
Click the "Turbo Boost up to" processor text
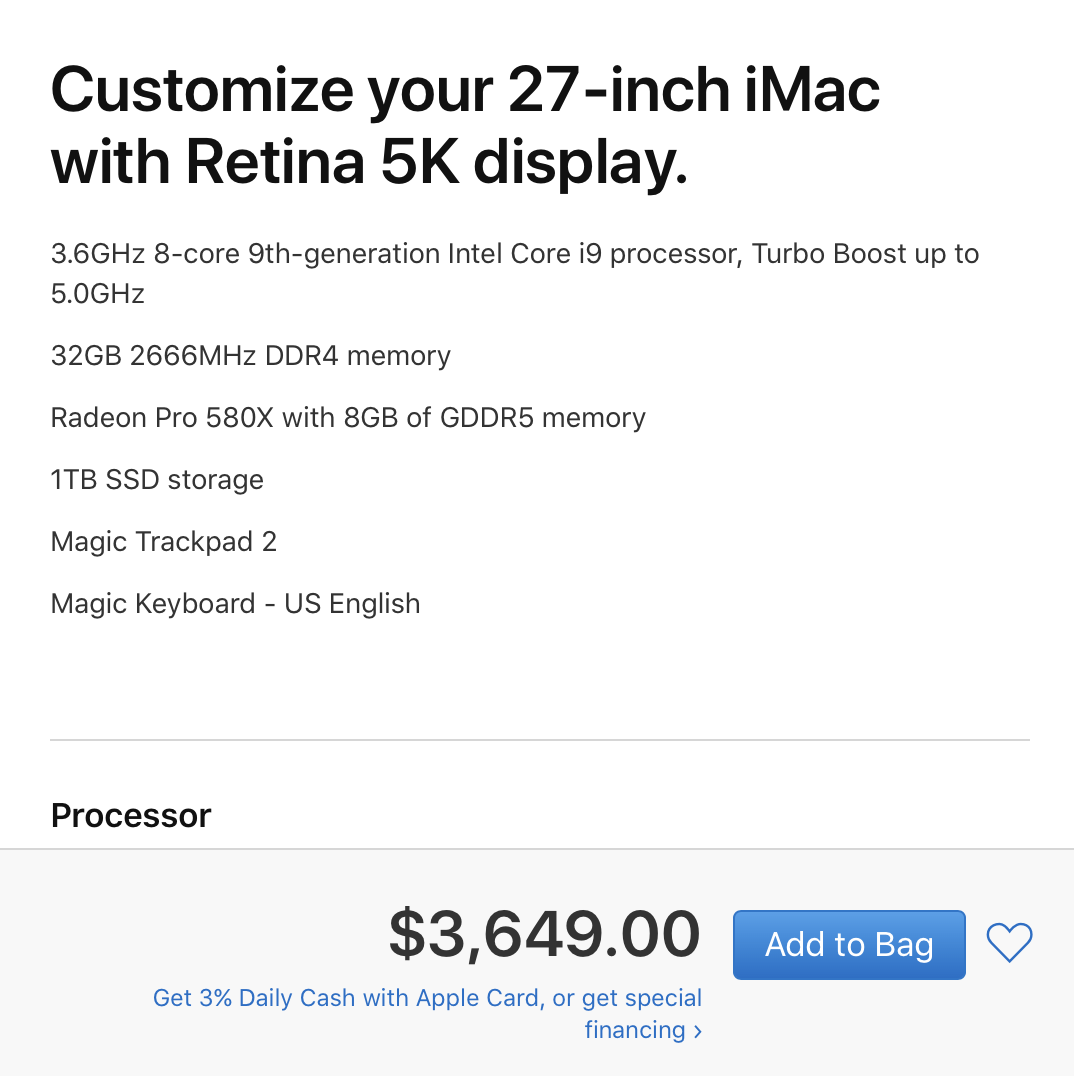865,254
